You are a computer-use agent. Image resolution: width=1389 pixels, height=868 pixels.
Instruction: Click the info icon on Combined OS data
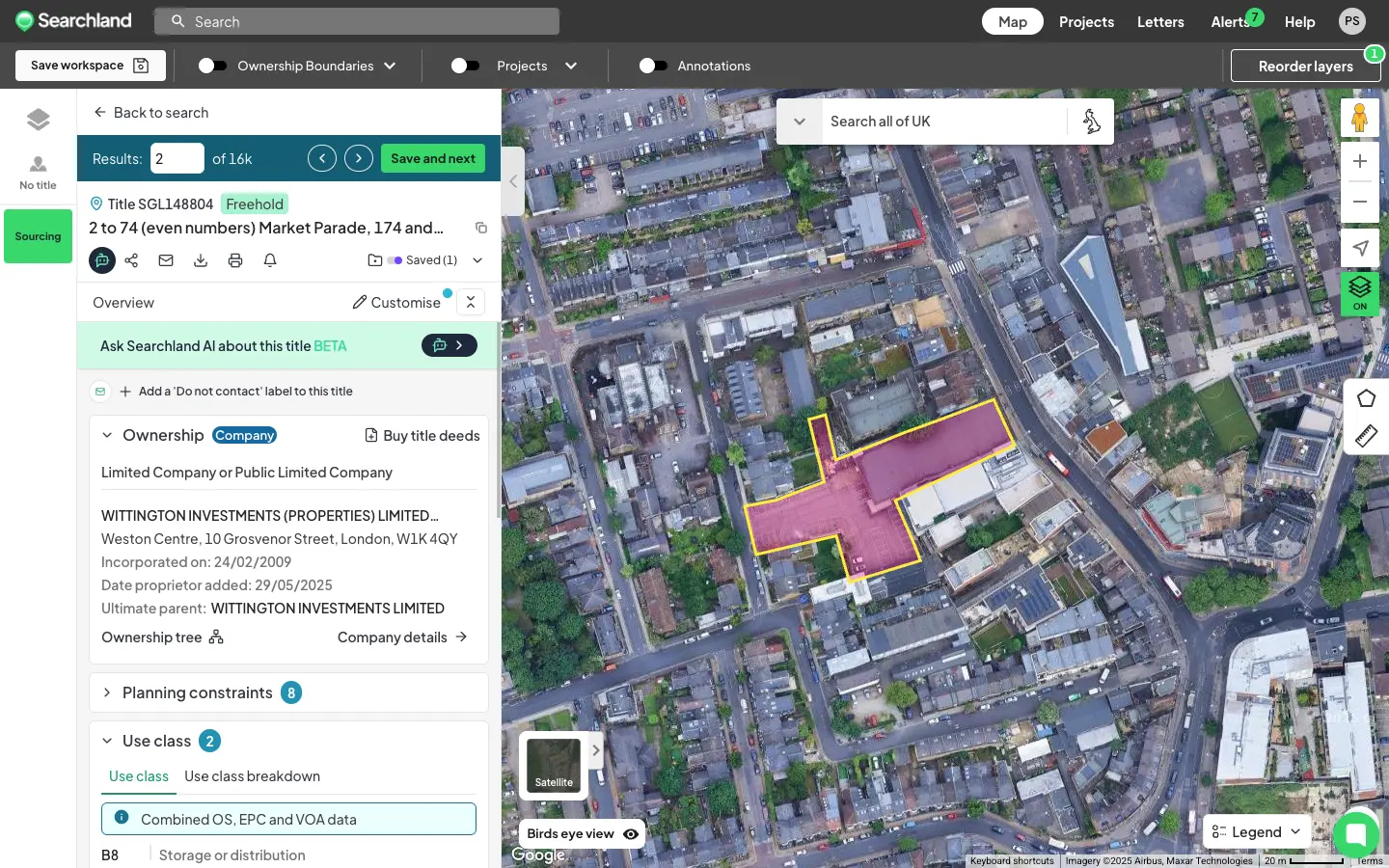click(x=122, y=818)
